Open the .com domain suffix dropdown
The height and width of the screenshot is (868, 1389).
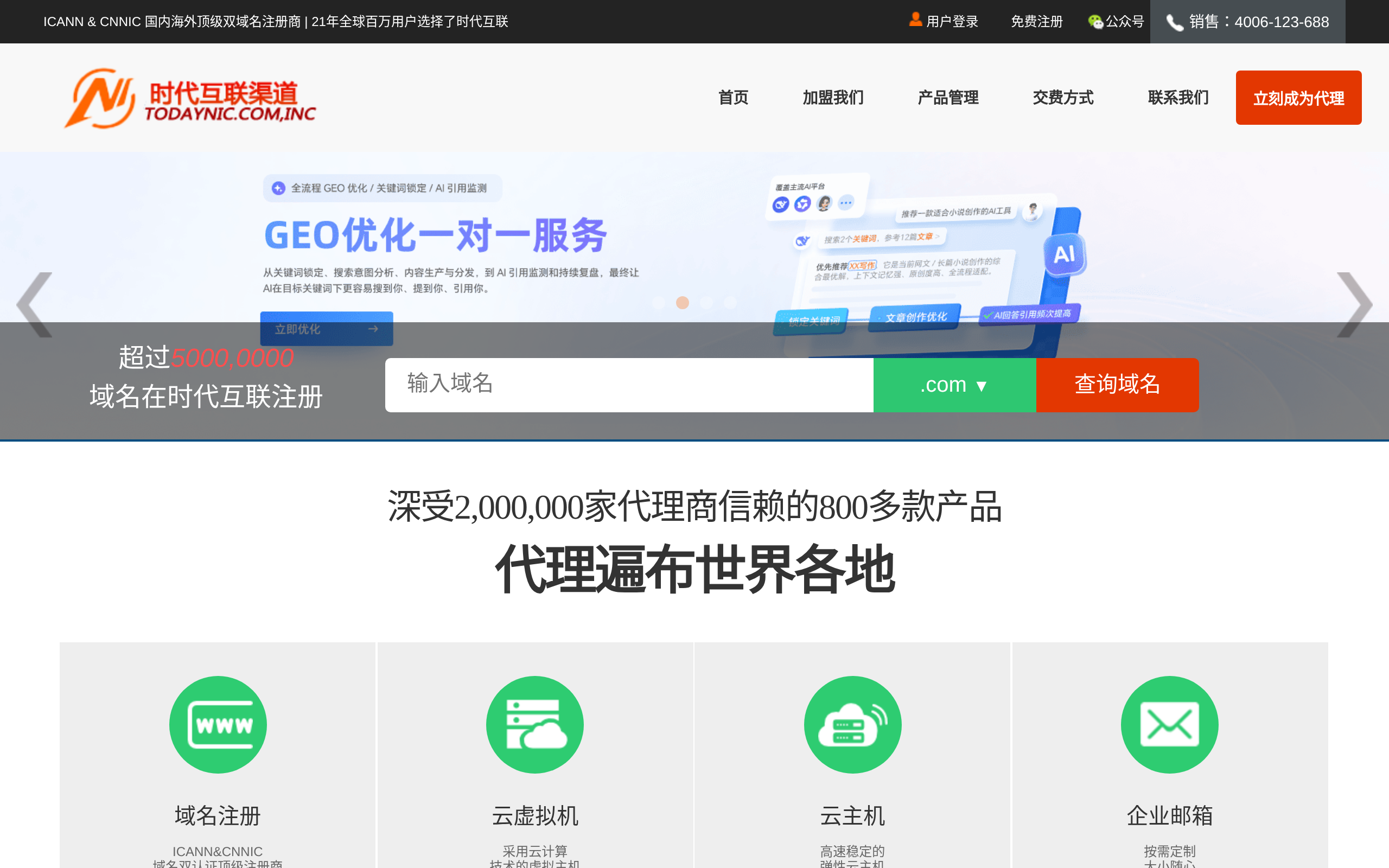[x=954, y=385]
